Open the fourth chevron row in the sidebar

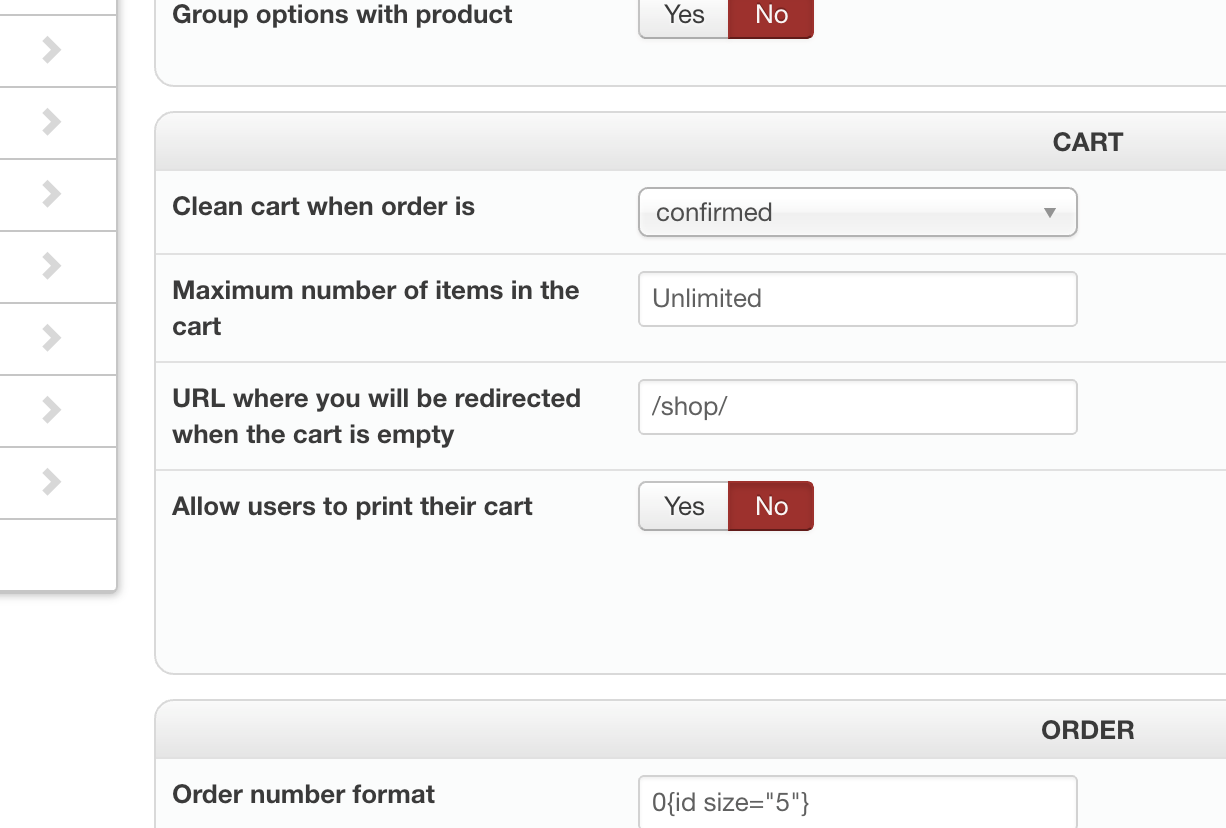[52, 266]
